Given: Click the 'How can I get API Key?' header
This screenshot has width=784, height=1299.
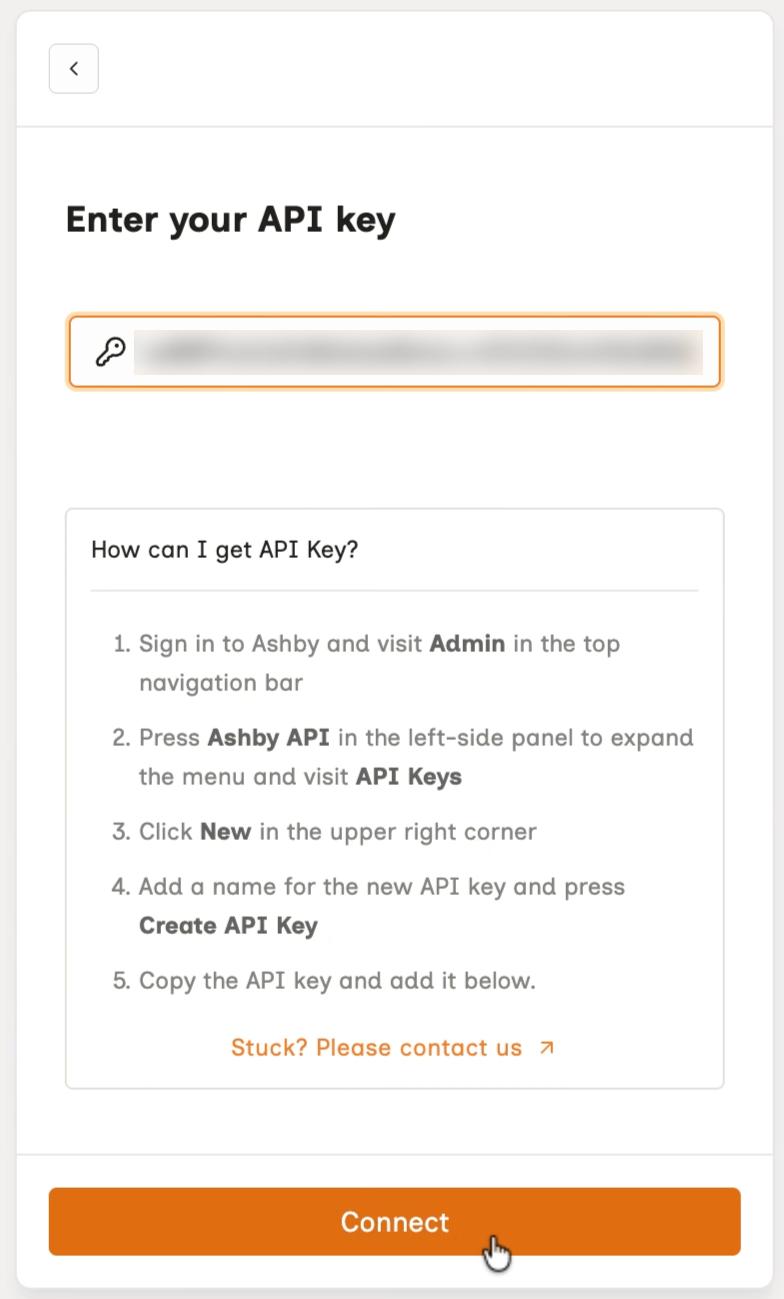Looking at the screenshot, I should [224, 550].
